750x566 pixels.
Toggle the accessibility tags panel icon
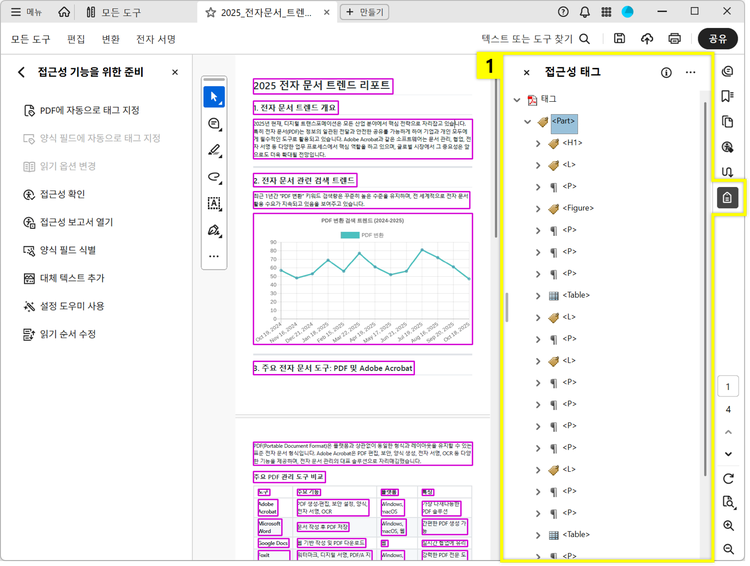[727, 198]
